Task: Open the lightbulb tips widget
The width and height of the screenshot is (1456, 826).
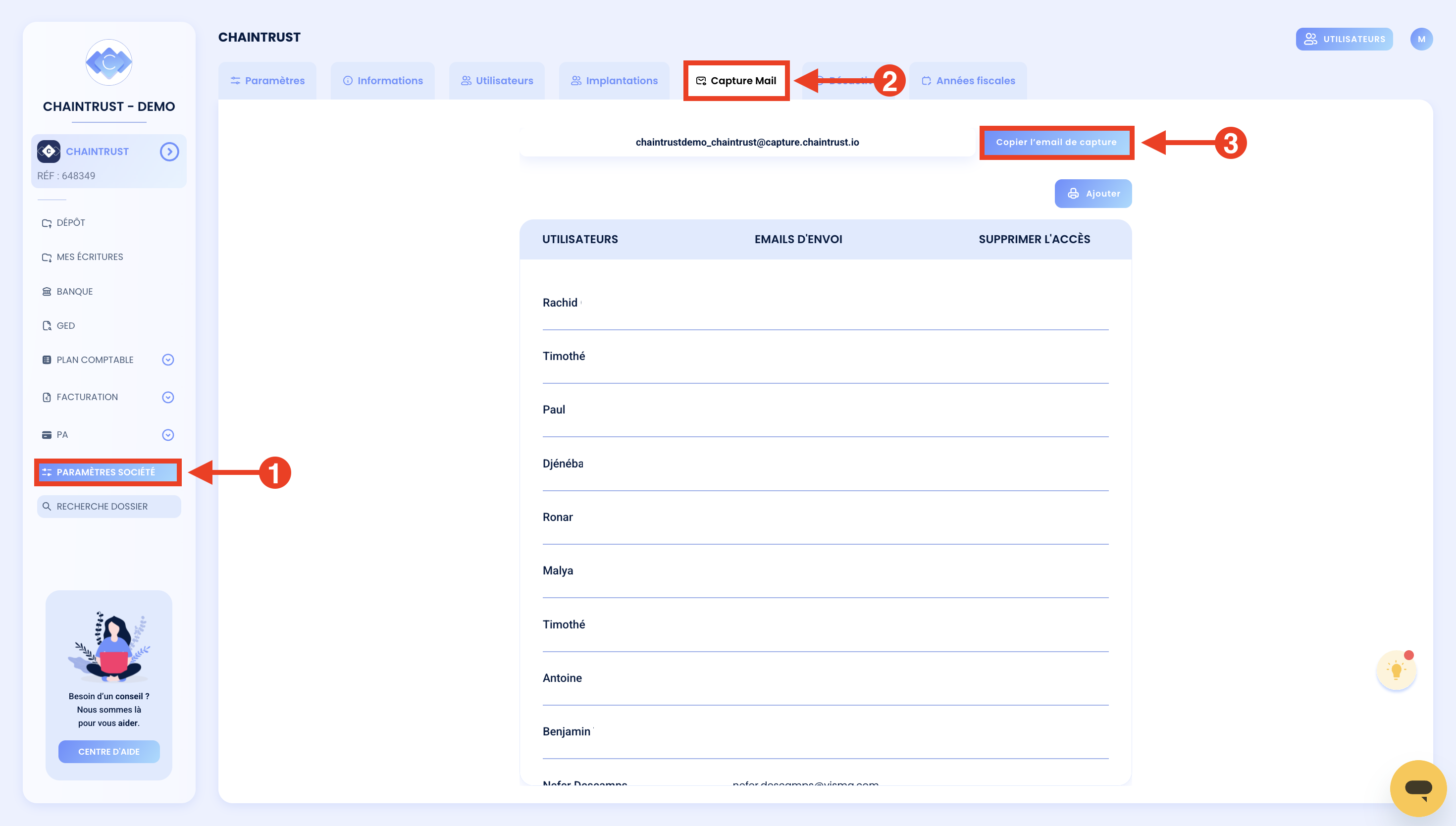Action: point(1396,671)
